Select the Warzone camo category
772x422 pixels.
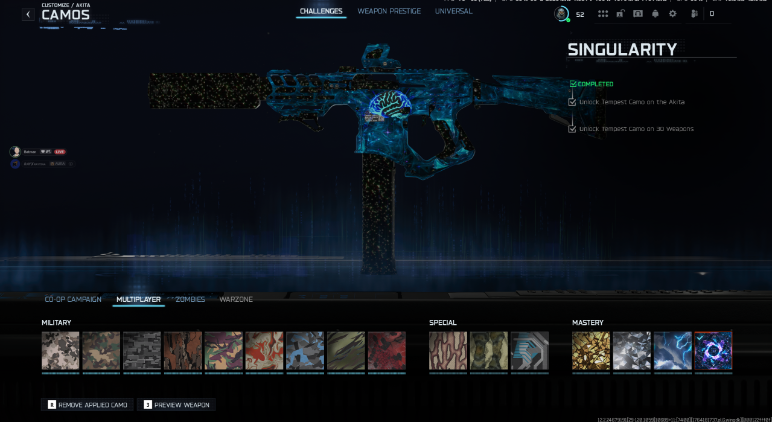coord(236,299)
